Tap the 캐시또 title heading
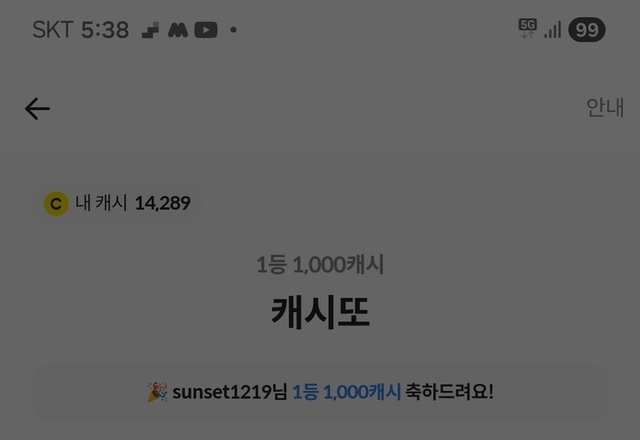640x440 pixels. coord(320,312)
